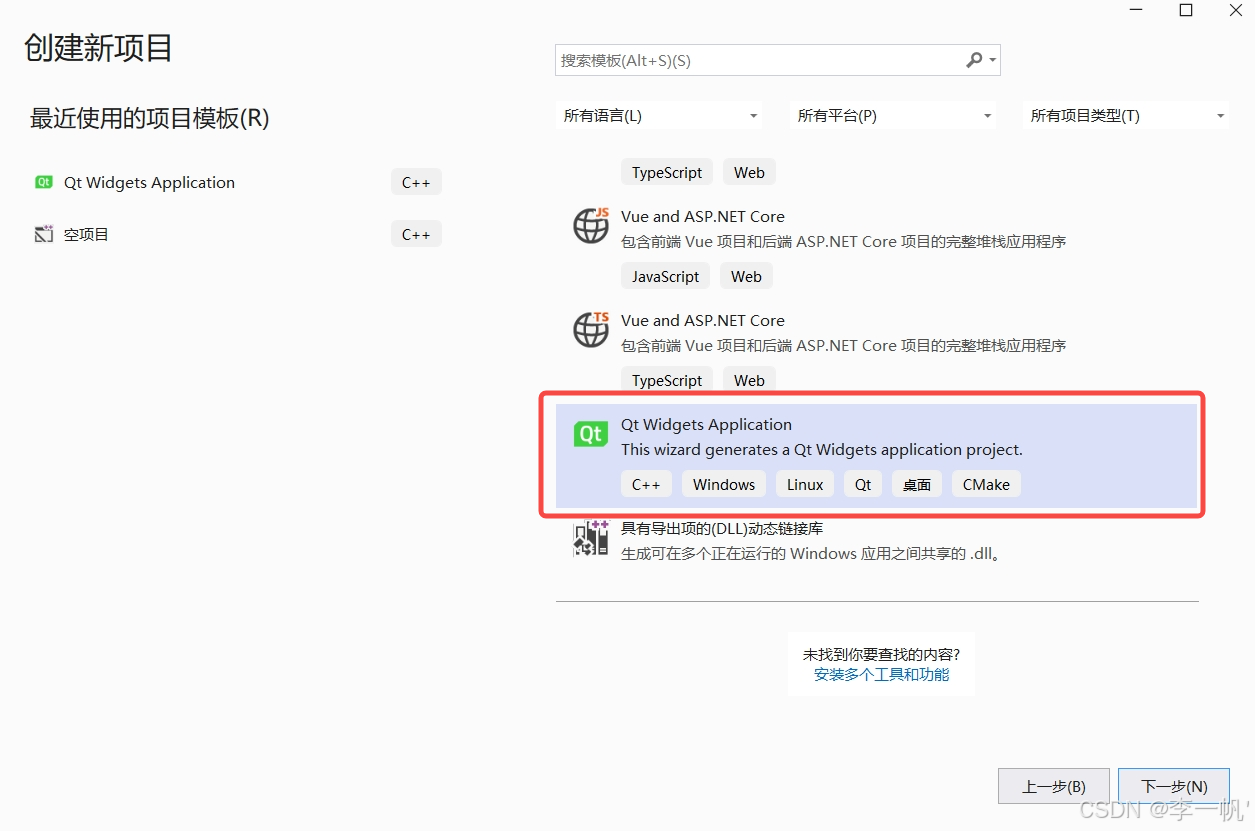Click the 上一步(B) back button

[x=1054, y=786]
